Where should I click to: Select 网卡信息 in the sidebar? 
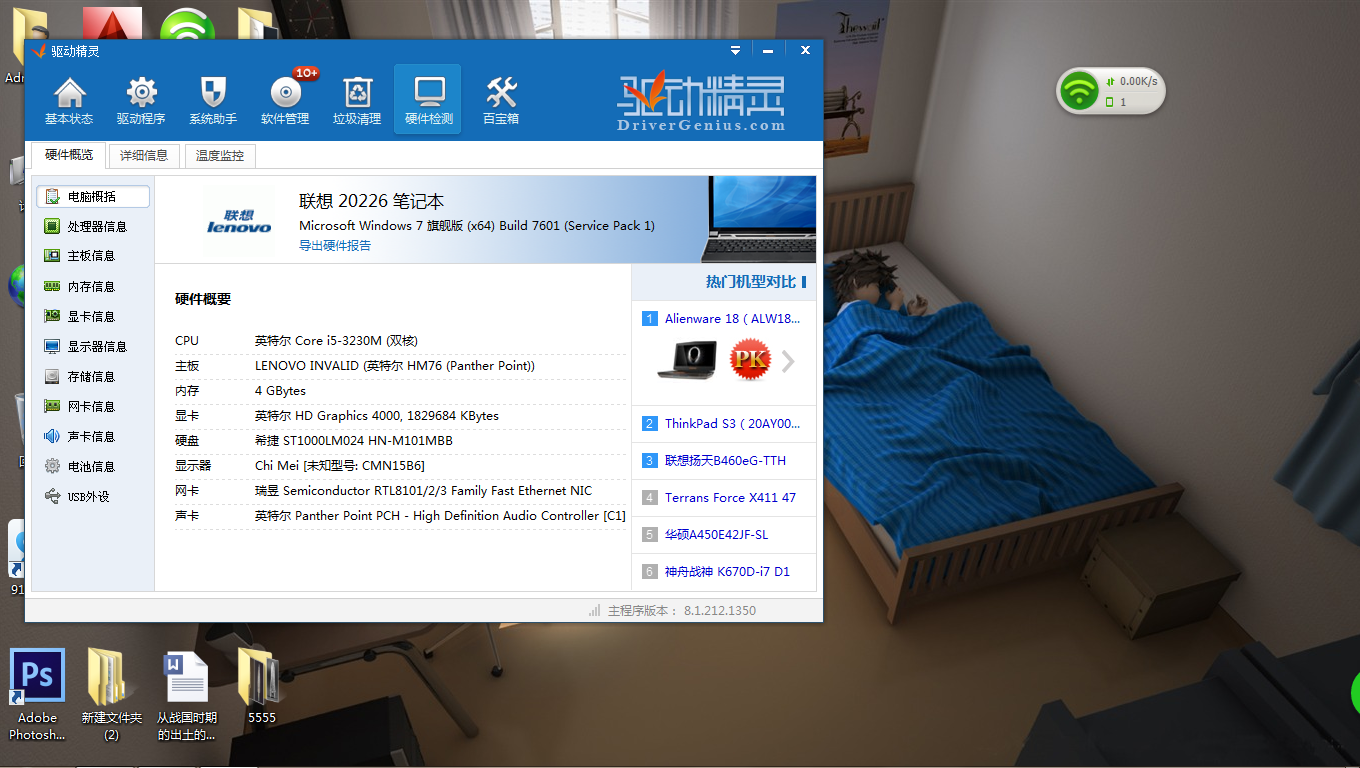pyautogui.click(x=93, y=407)
